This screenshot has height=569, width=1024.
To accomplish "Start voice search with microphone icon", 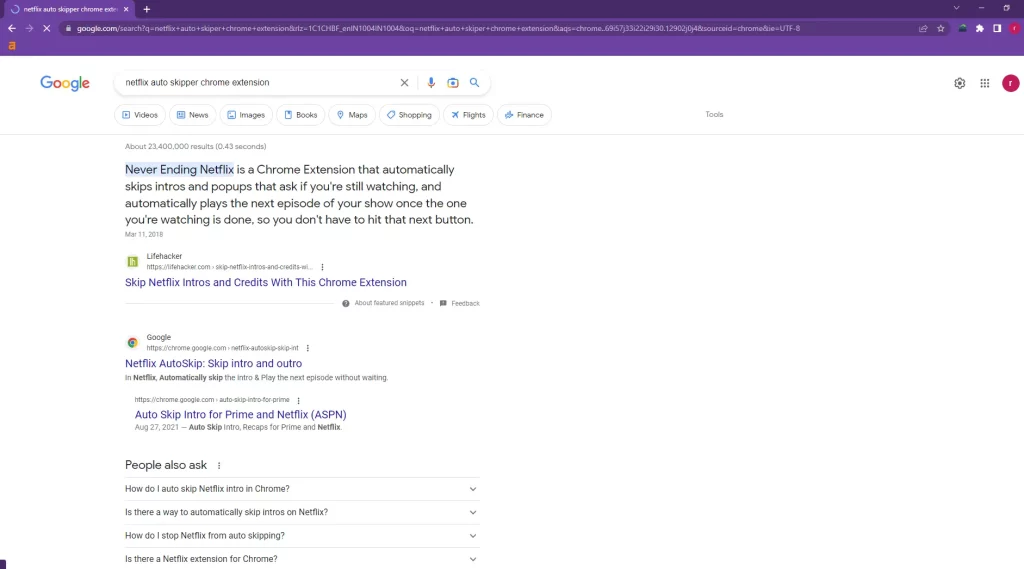I will point(431,82).
